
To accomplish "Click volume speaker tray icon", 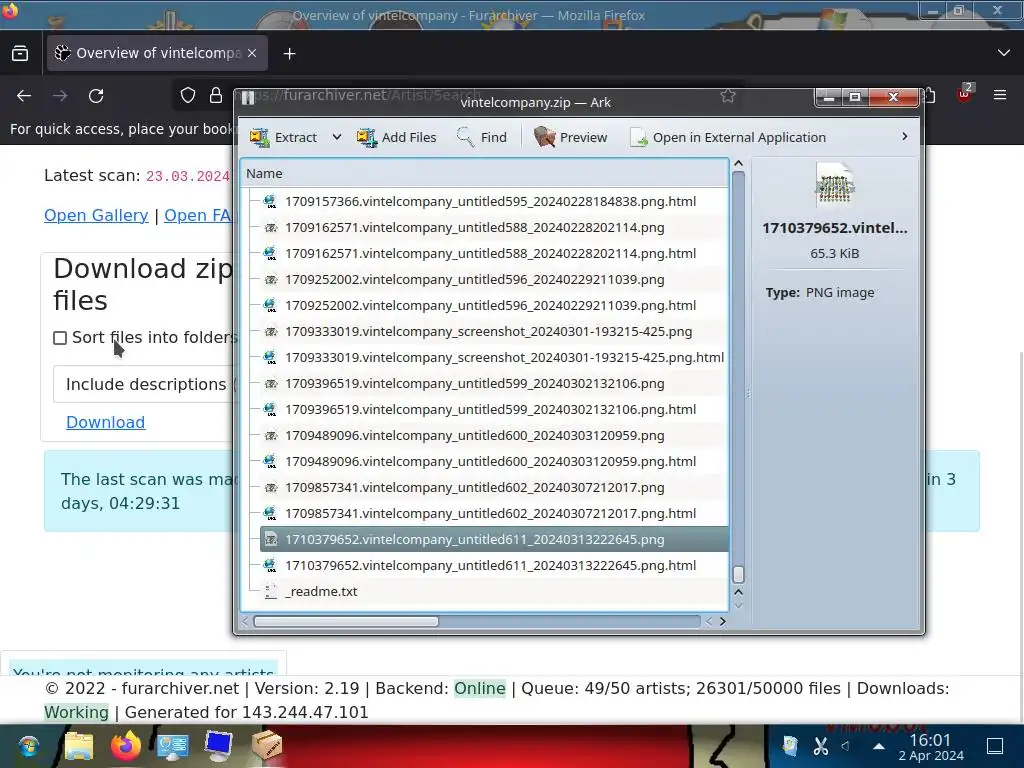I will pyautogui.click(x=846, y=746).
